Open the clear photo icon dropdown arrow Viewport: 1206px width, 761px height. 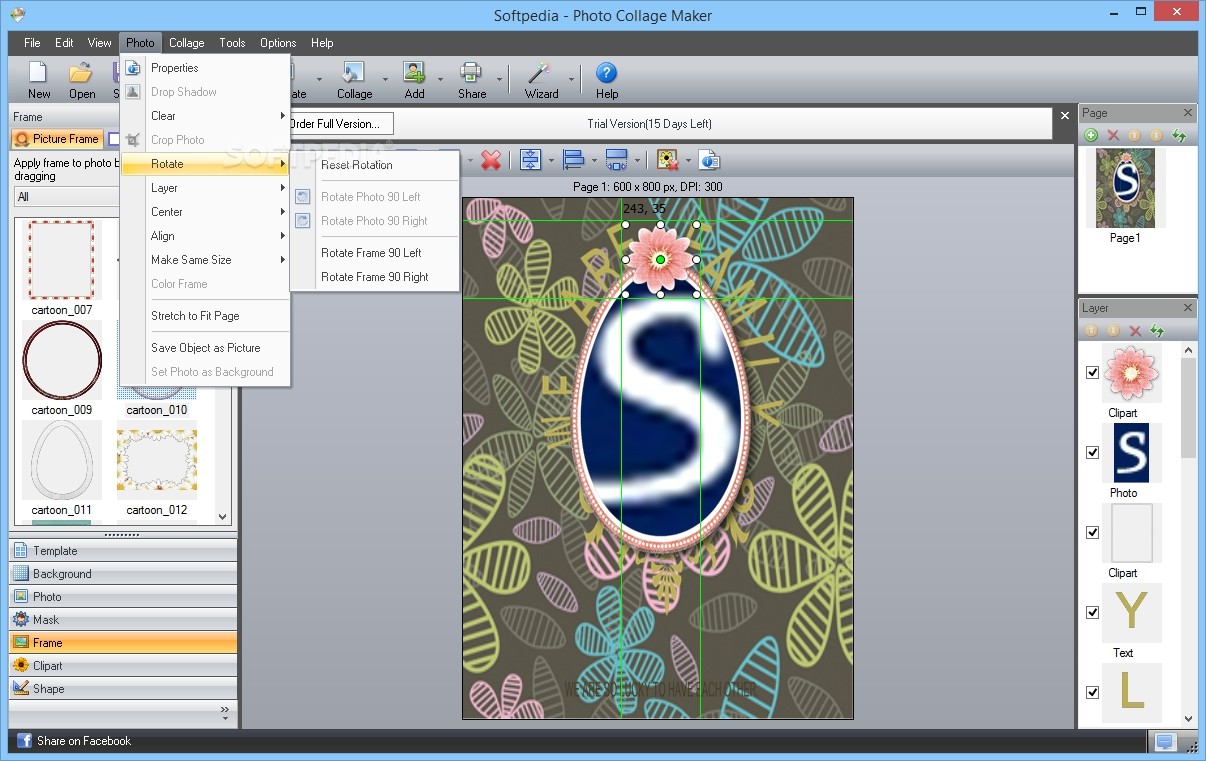tap(687, 161)
